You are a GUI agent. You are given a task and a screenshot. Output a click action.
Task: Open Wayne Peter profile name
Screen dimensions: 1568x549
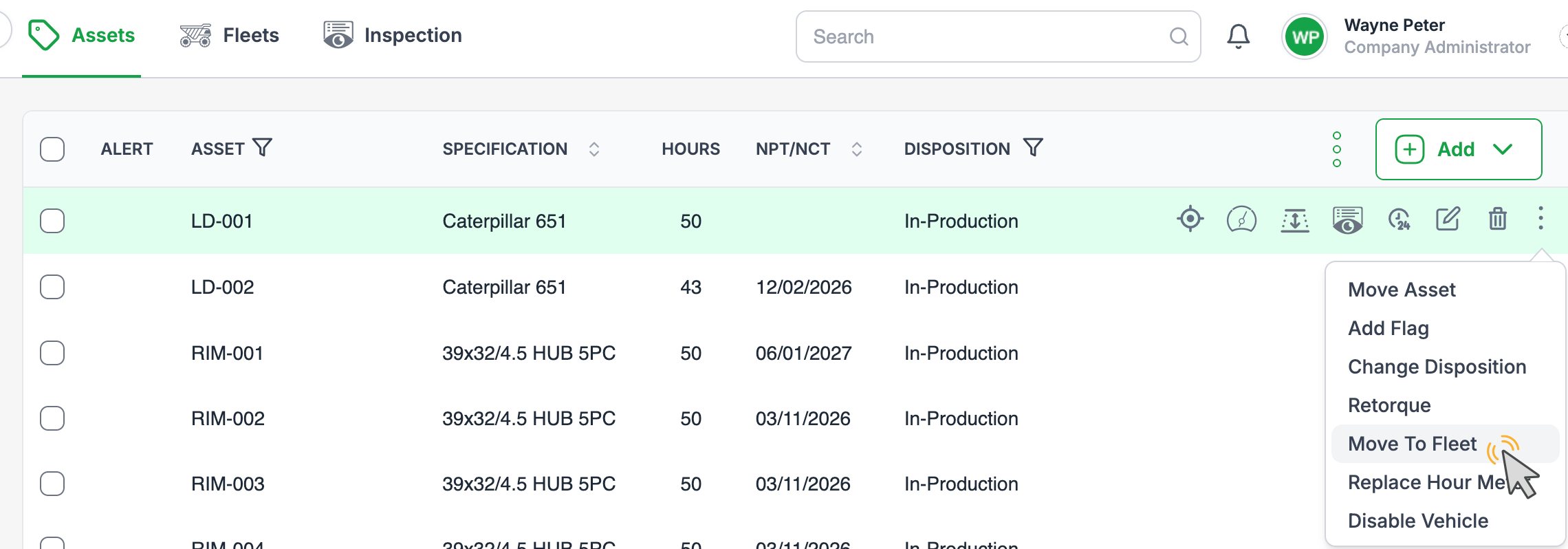(x=1394, y=25)
